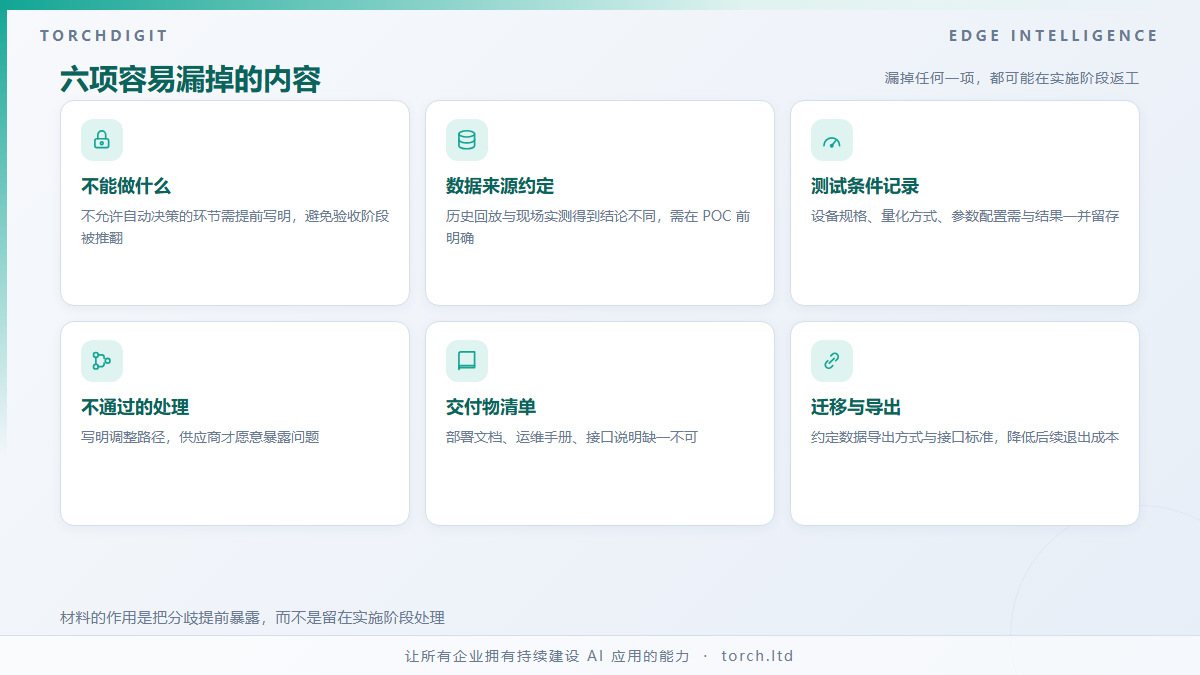This screenshot has width=1200, height=675.
Task: Open the torch.ltd link in footer
Action: pos(757,656)
